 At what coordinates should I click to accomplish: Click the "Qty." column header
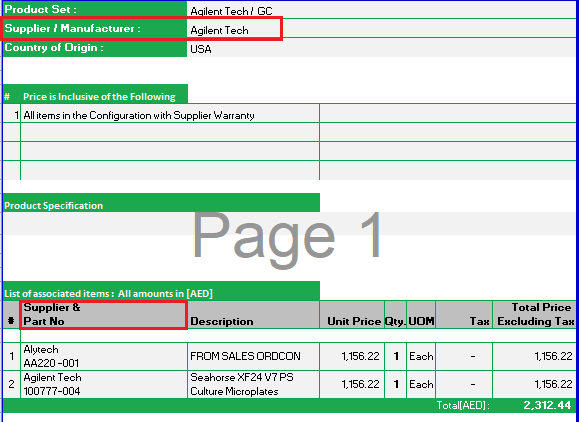395,315
